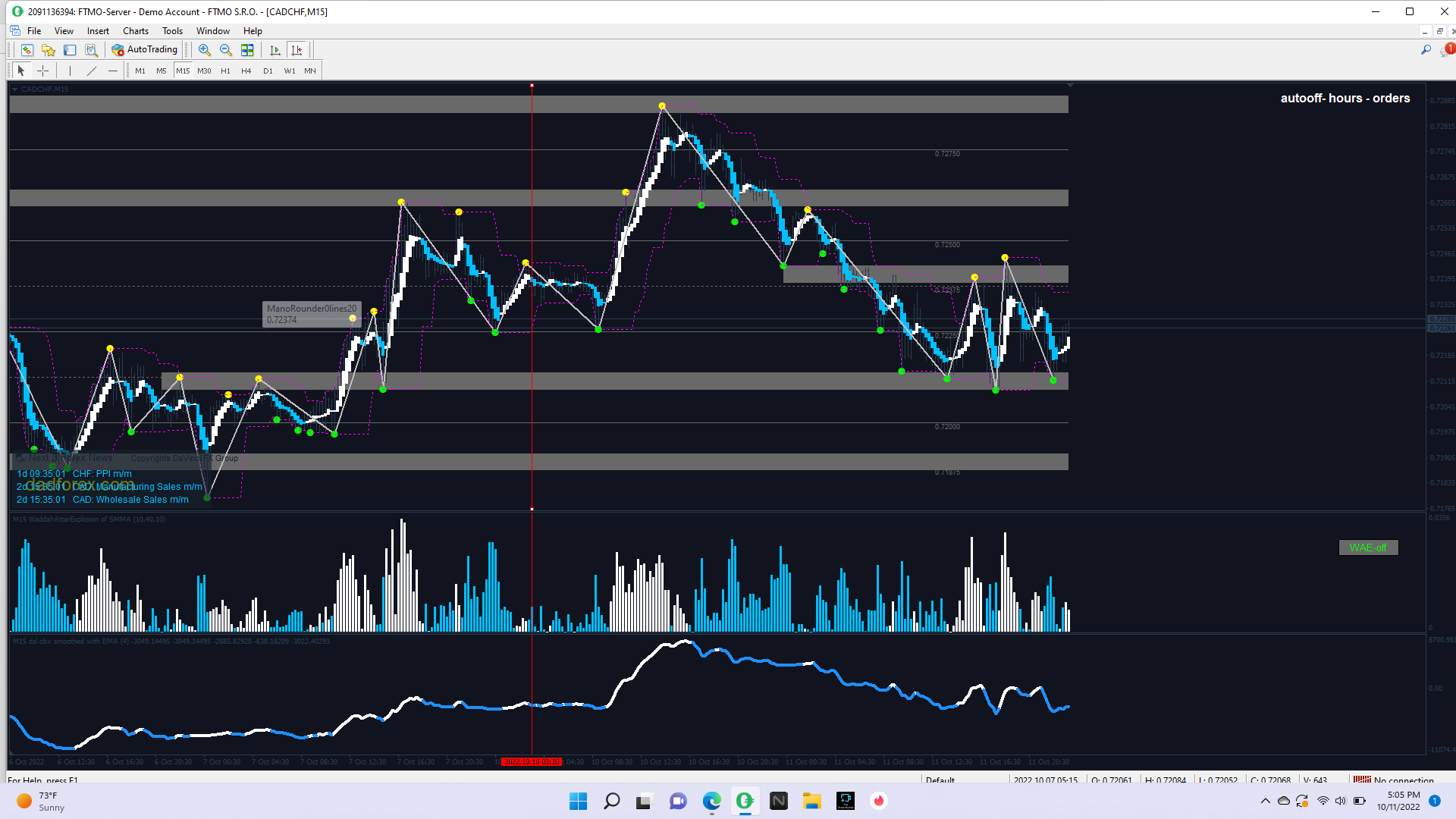Screen dimensions: 1456x819
Task: Open the Charts menu
Action: coord(135,31)
